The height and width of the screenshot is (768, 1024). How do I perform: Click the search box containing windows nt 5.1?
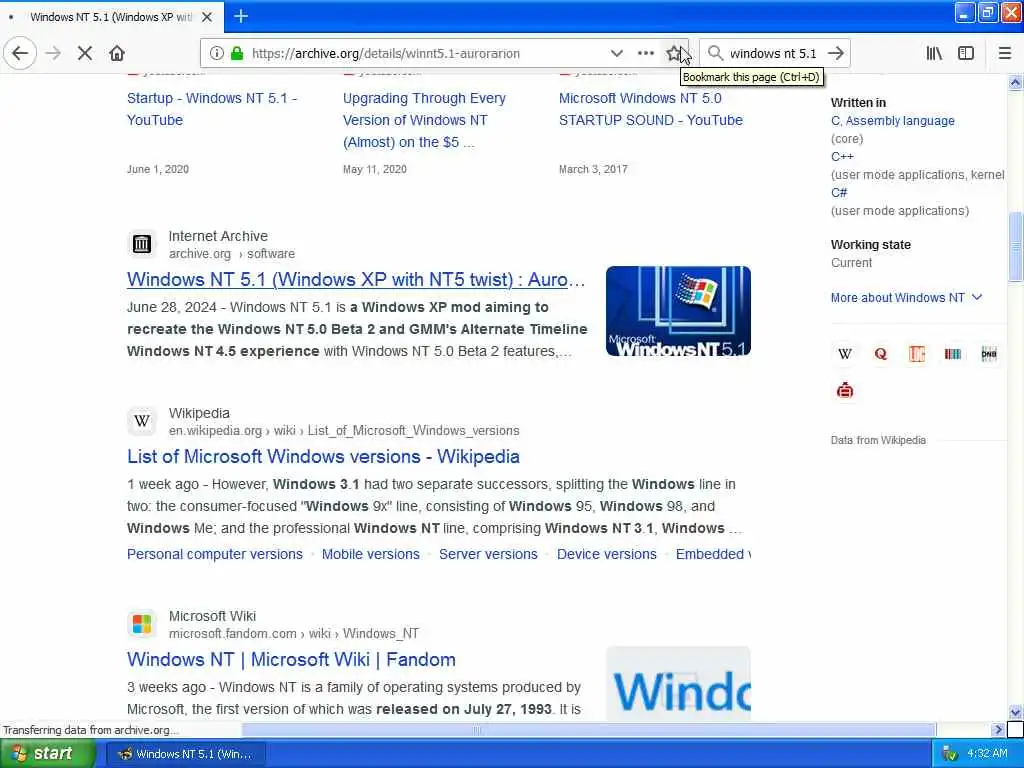773,54
